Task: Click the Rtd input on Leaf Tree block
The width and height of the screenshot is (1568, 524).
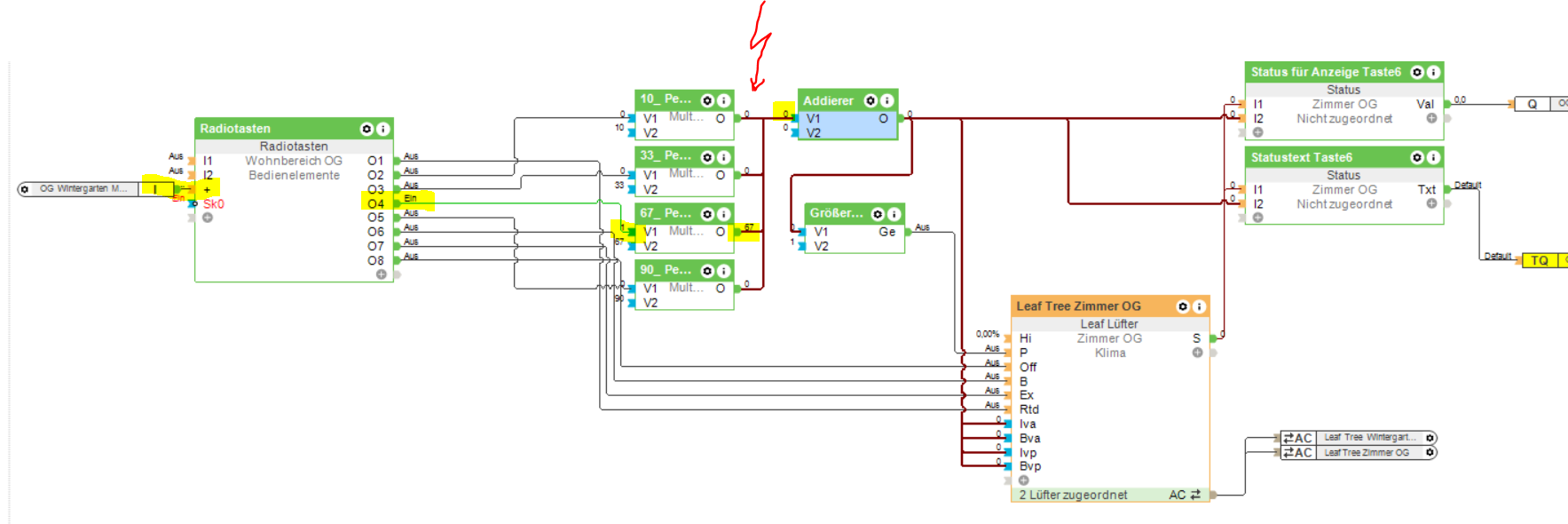Action: (x=1028, y=409)
